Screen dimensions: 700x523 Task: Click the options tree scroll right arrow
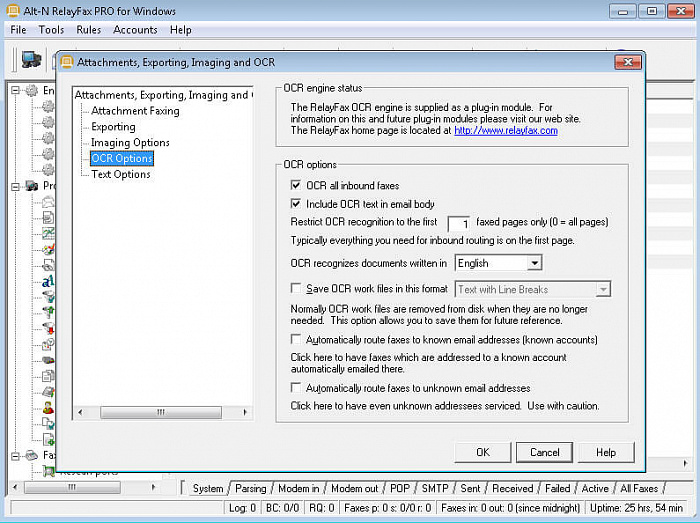[x=245, y=412]
